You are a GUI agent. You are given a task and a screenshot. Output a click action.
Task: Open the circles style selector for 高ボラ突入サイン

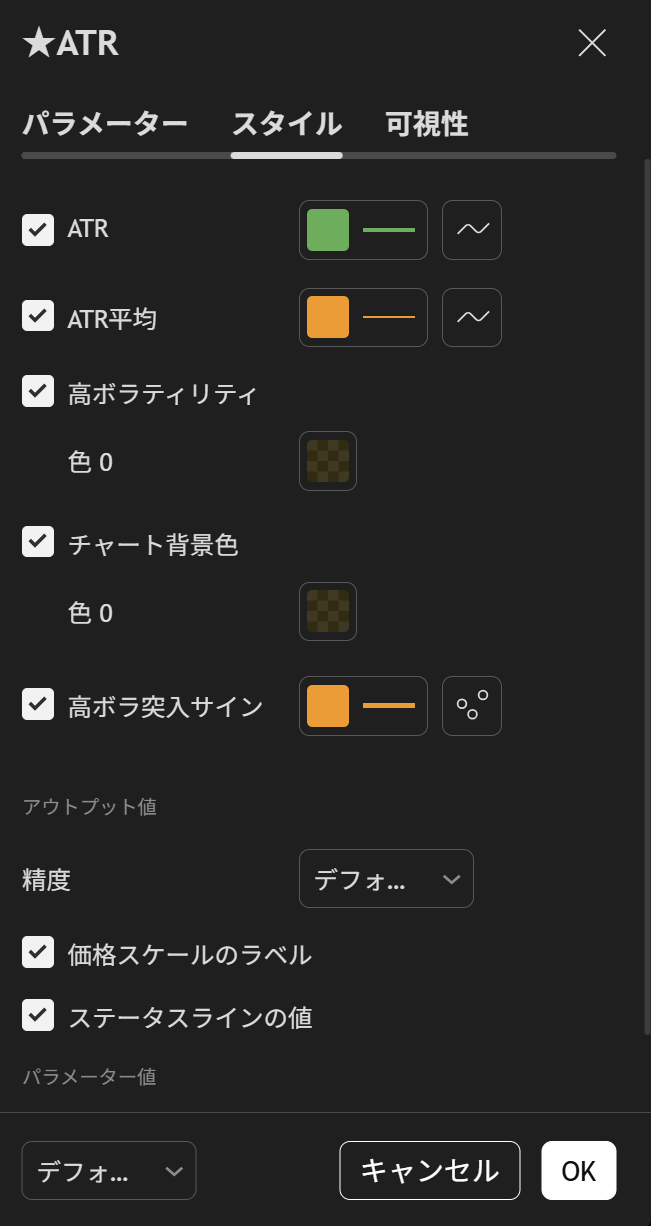tap(471, 705)
